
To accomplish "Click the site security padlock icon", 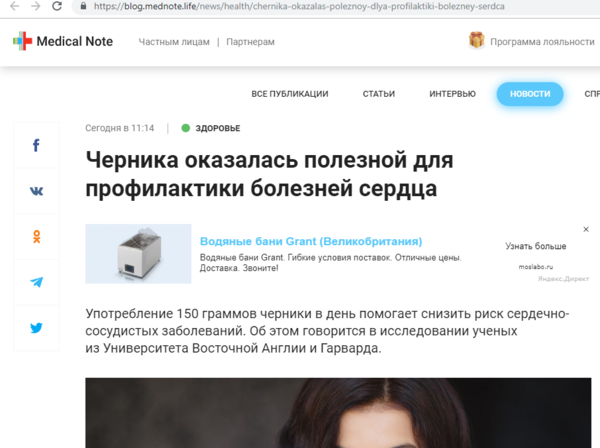I will point(83,6).
